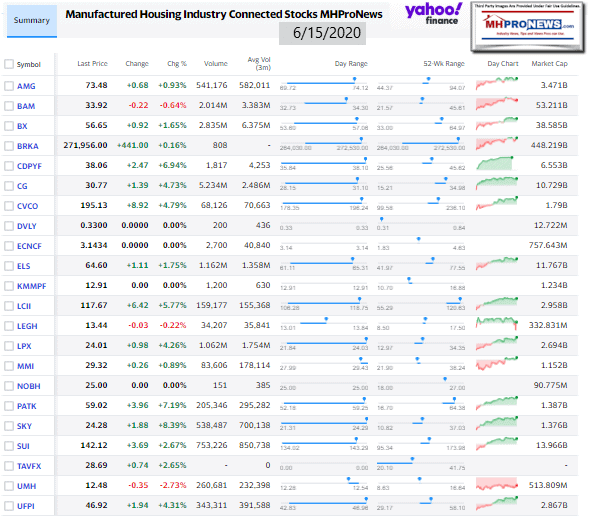
Task: Select the SUI row checkbox
Action: point(9,445)
